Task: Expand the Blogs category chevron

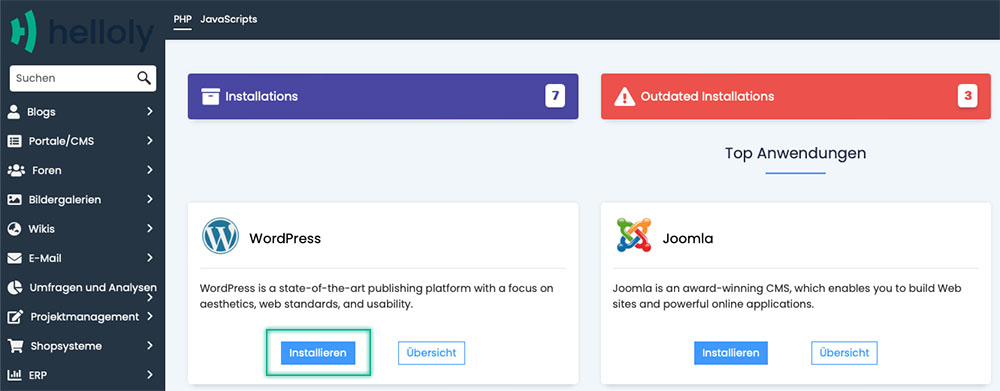Action: coord(150,111)
